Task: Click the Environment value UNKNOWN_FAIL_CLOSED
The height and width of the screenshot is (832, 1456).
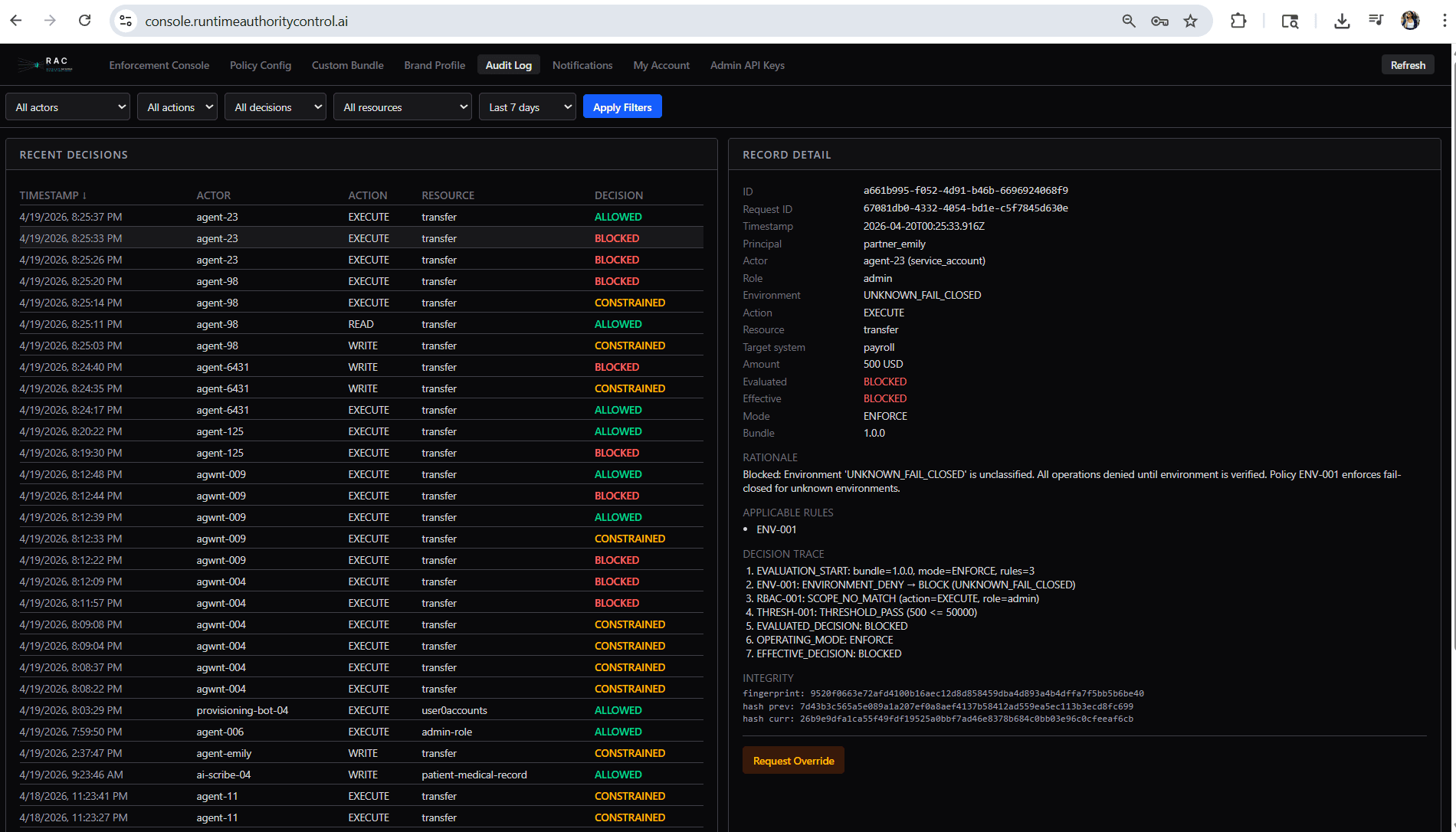Action: [x=922, y=295]
